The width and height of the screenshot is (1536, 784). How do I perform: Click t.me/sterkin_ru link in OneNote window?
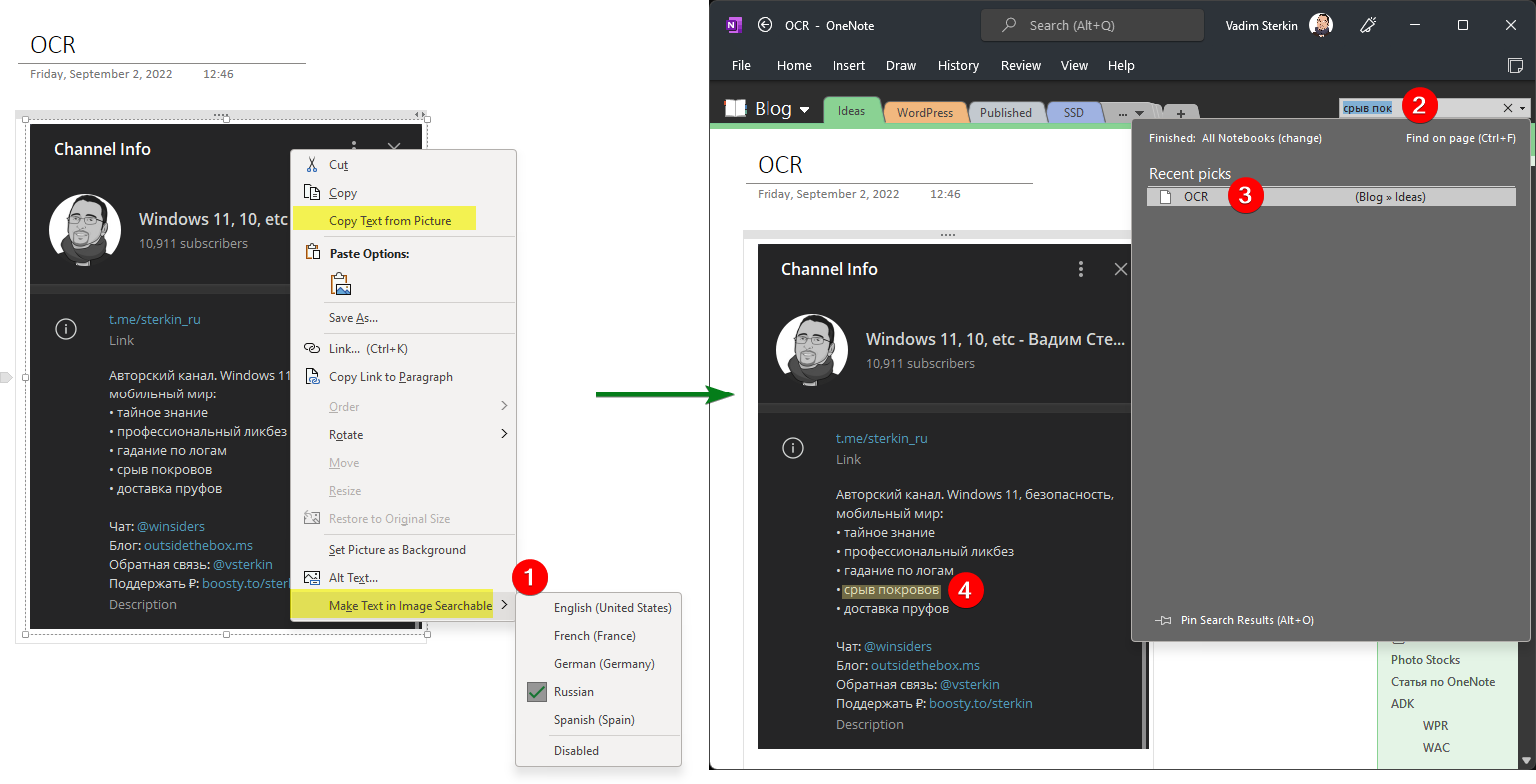[x=882, y=438]
